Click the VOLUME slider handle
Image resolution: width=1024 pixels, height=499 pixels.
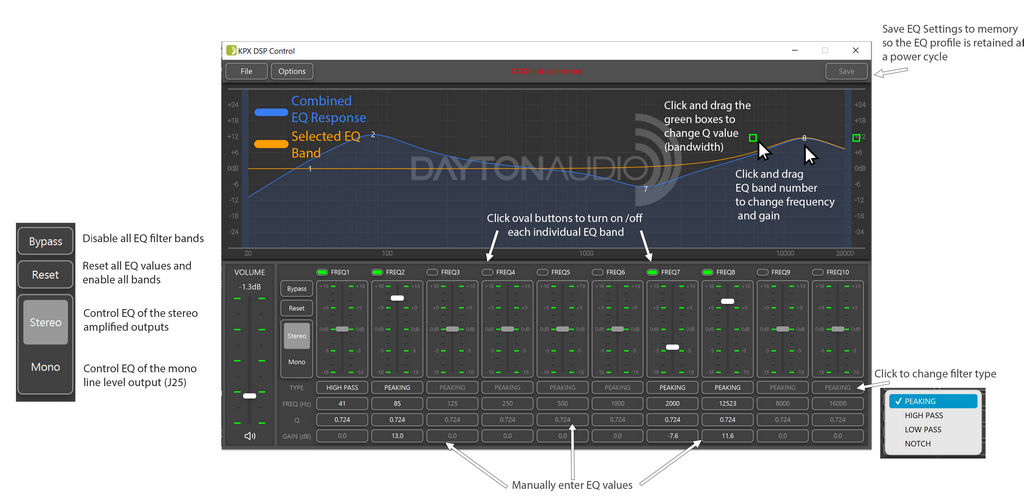(249, 396)
